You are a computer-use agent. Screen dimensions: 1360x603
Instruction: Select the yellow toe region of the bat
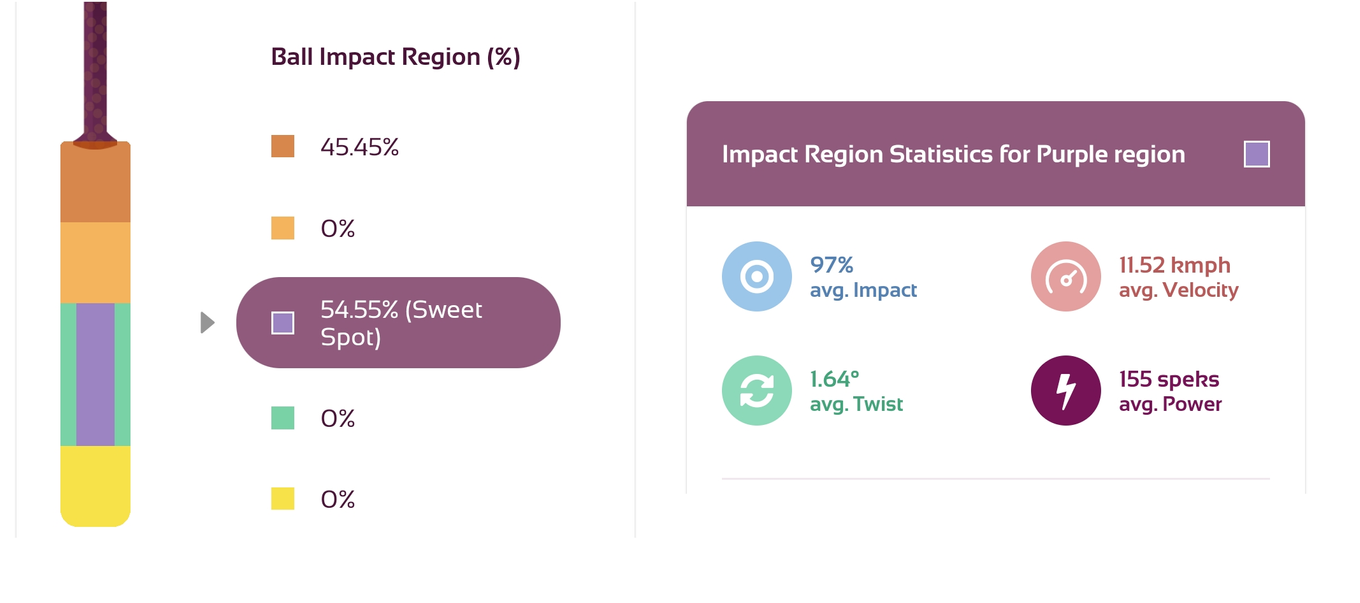(x=95, y=486)
